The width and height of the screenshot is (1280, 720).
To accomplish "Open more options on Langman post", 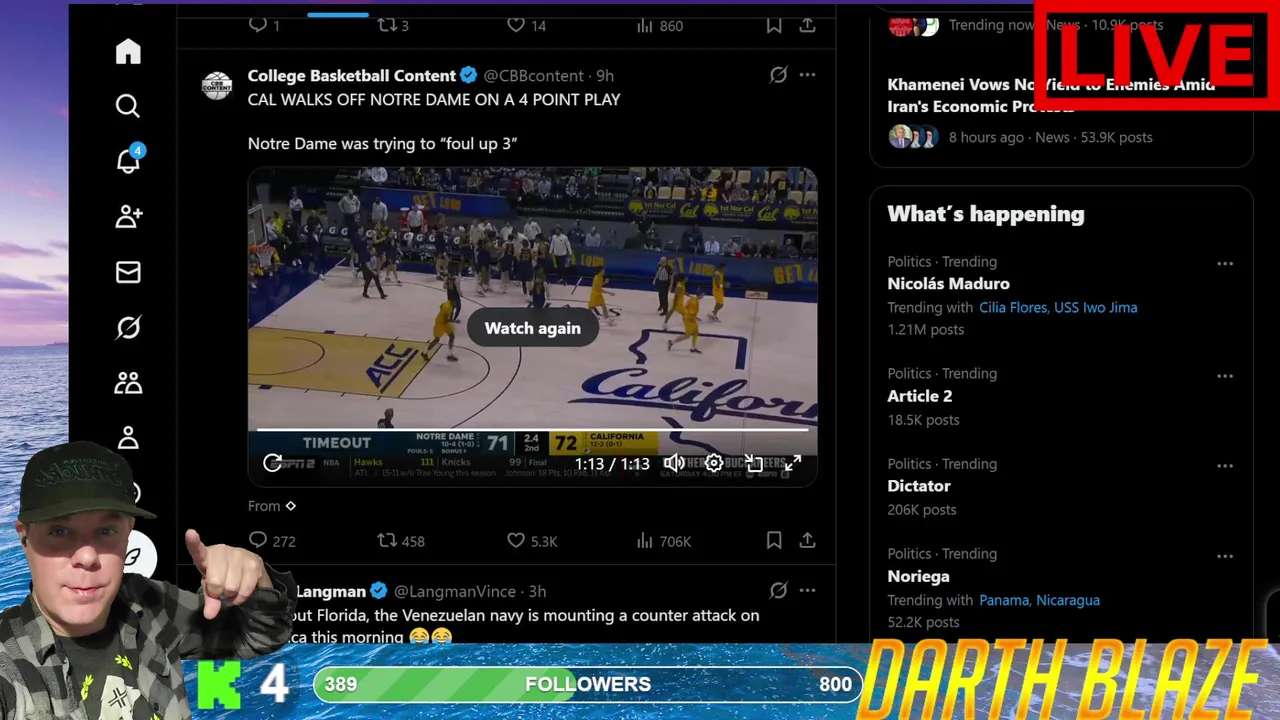I will coord(807,590).
